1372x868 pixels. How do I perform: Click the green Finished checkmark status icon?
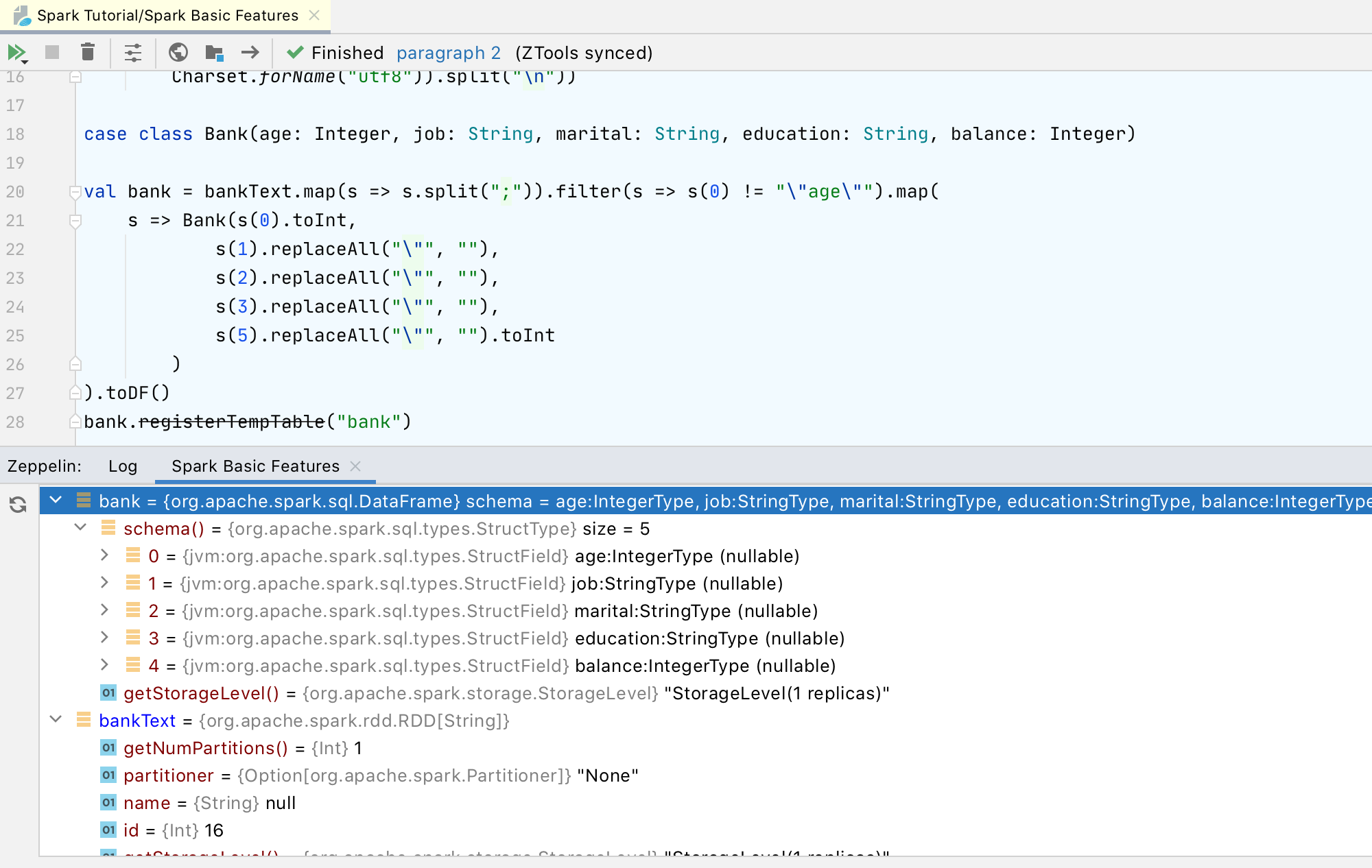click(x=295, y=52)
